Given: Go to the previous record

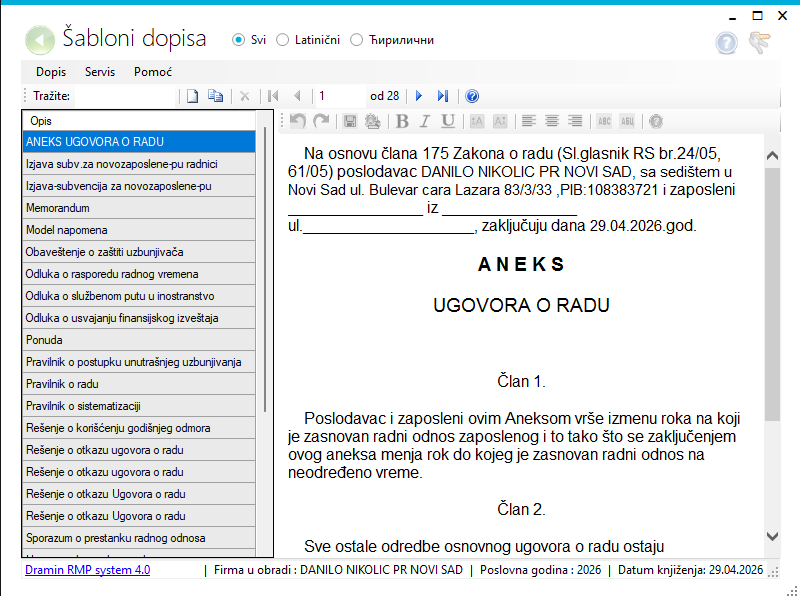Looking at the screenshot, I should (x=297, y=96).
